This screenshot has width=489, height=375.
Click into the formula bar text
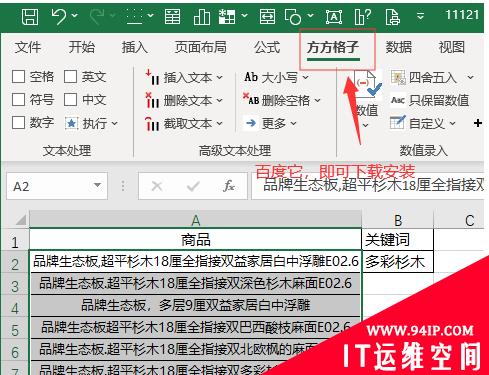(x=368, y=186)
